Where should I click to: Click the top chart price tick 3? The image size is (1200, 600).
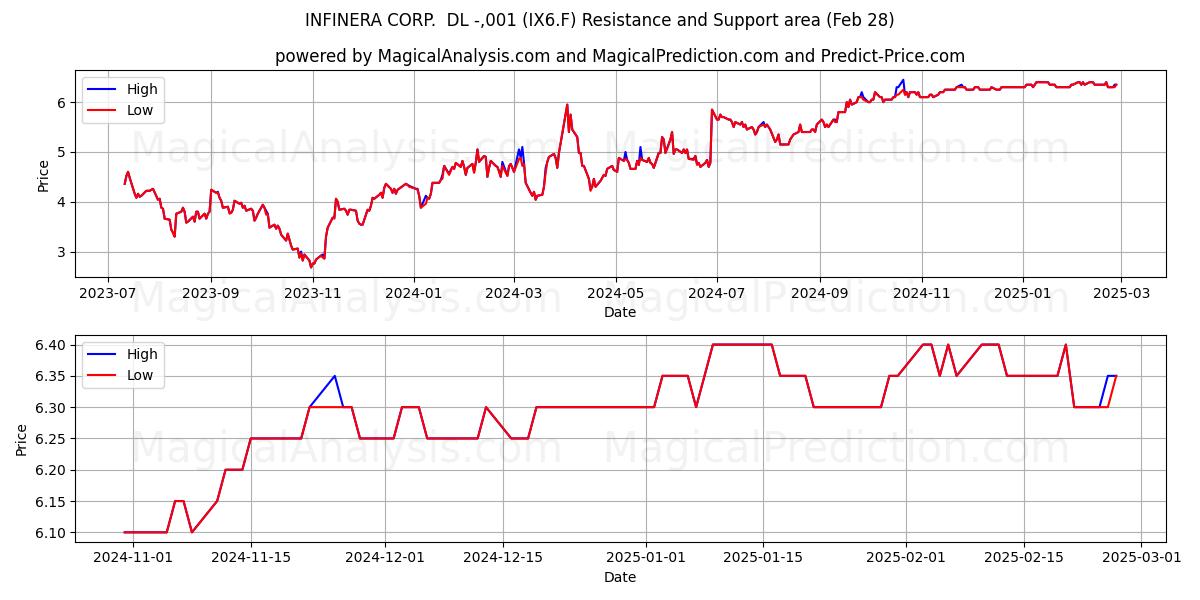[62, 252]
